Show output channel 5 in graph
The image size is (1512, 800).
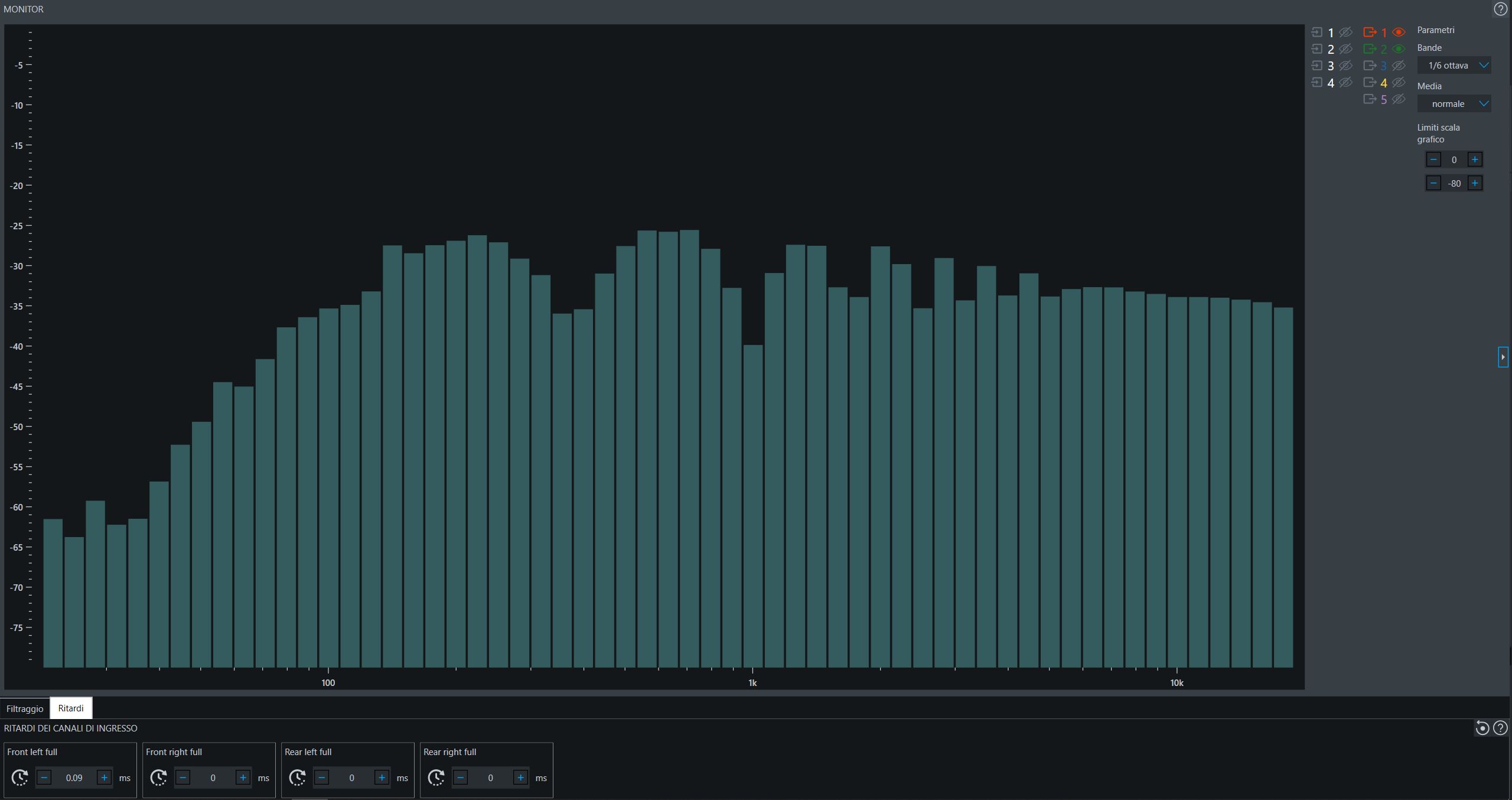[1399, 99]
